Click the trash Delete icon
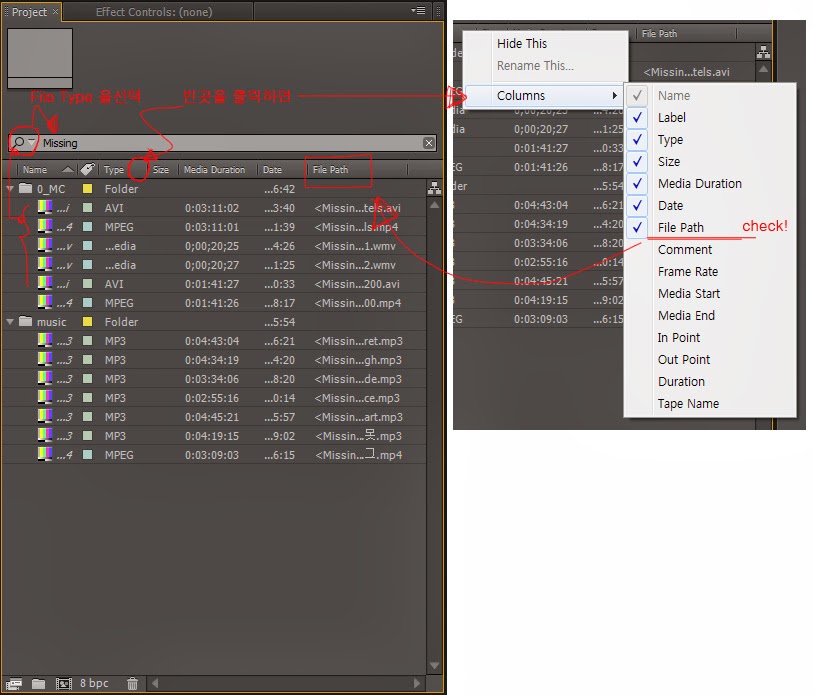 point(132,684)
